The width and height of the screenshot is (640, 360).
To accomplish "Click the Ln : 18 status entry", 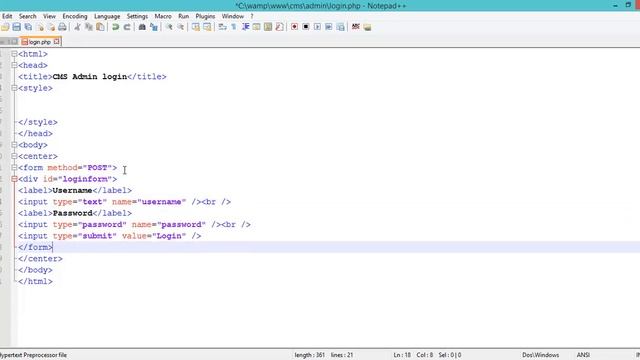I will coord(402,355).
